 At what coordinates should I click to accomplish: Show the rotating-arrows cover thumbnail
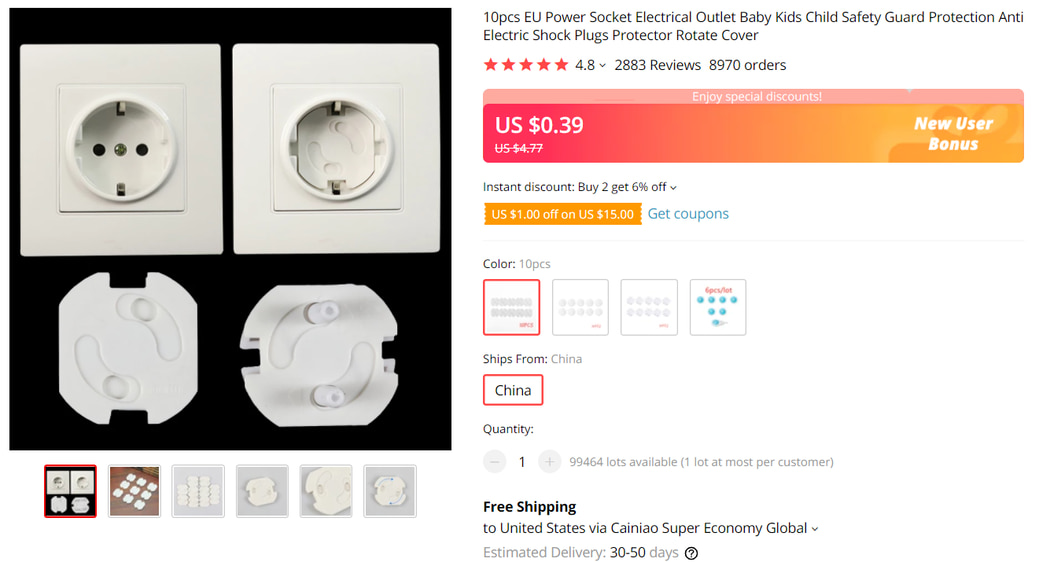(389, 491)
